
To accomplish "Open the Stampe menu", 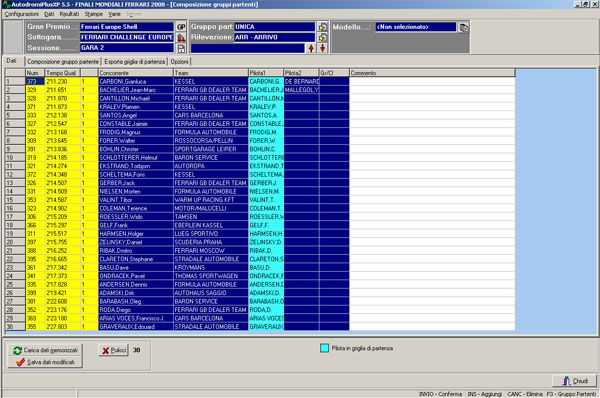I will [94, 14].
